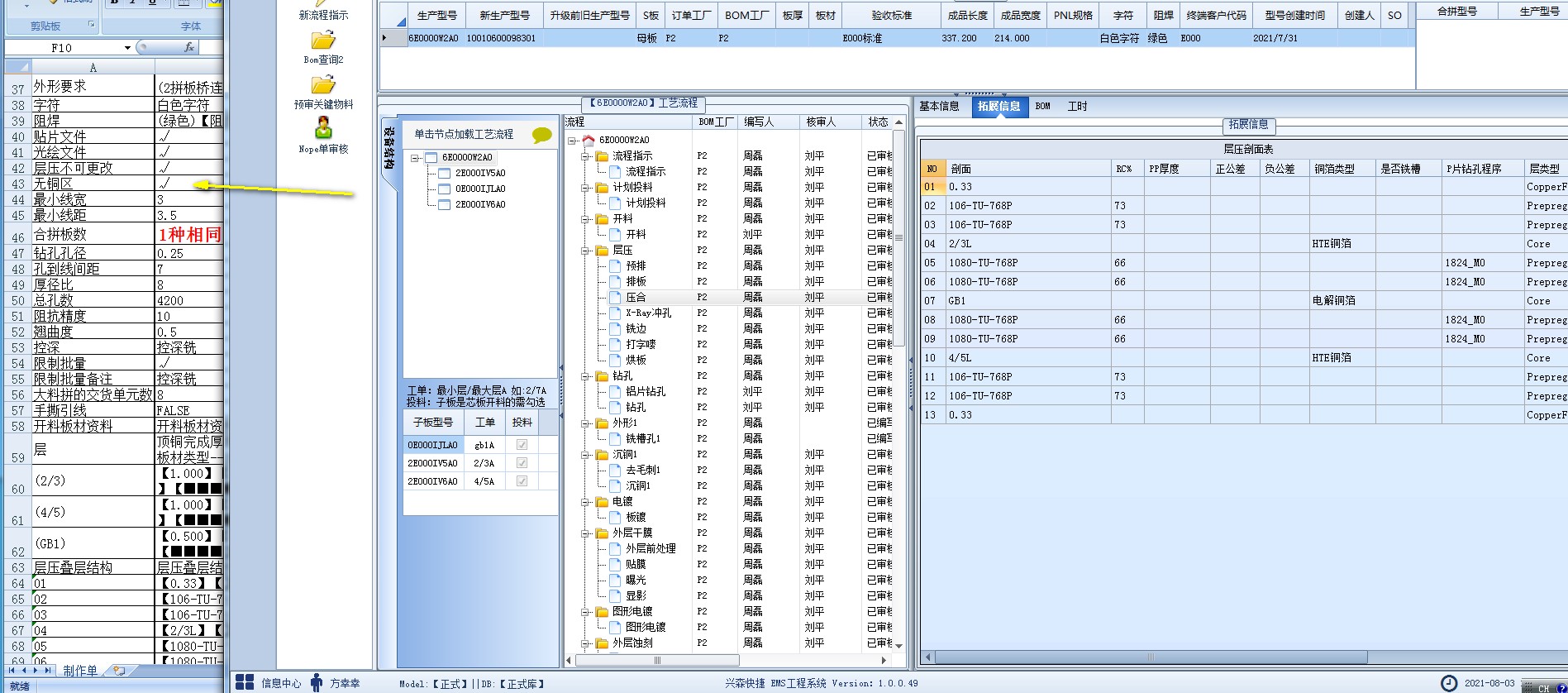Select the 外层前处理 process step
1568x693 pixels.
tap(651, 549)
